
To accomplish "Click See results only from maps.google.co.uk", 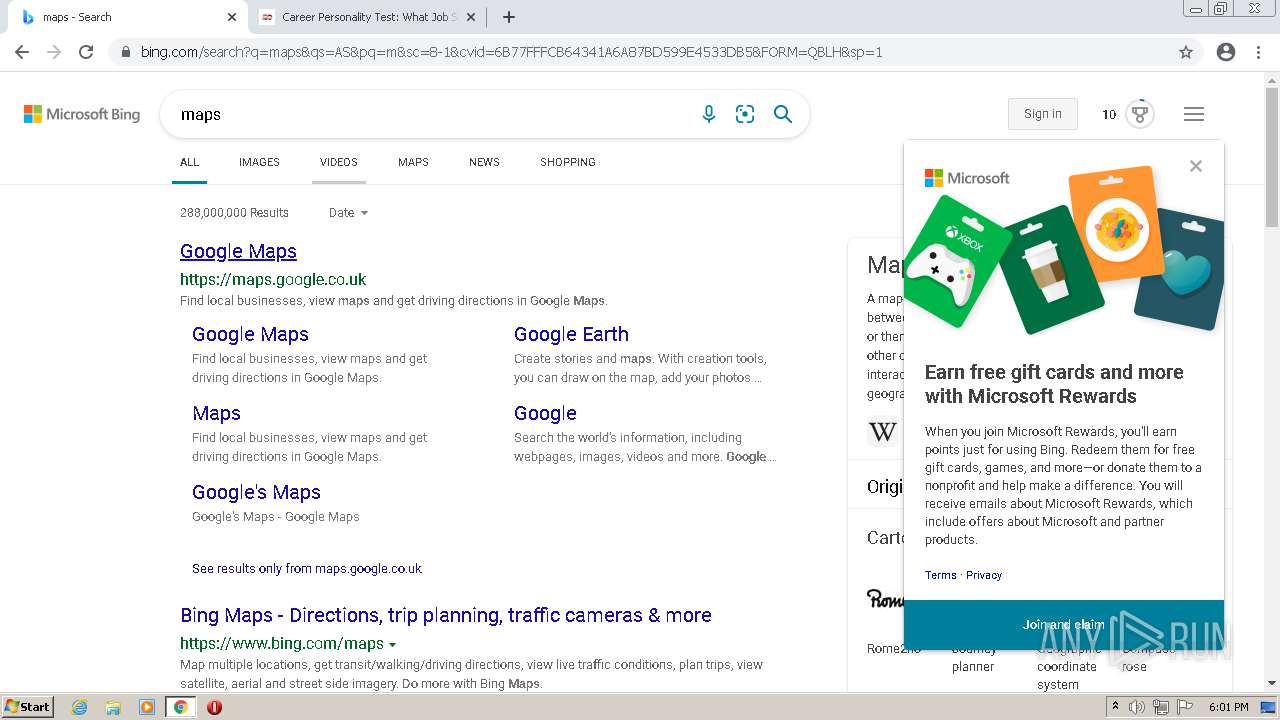I will click(x=307, y=568).
